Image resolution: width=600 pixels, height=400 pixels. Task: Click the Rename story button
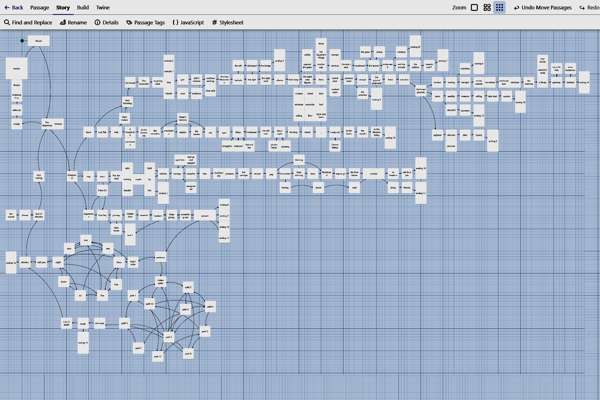coord(75,21)
